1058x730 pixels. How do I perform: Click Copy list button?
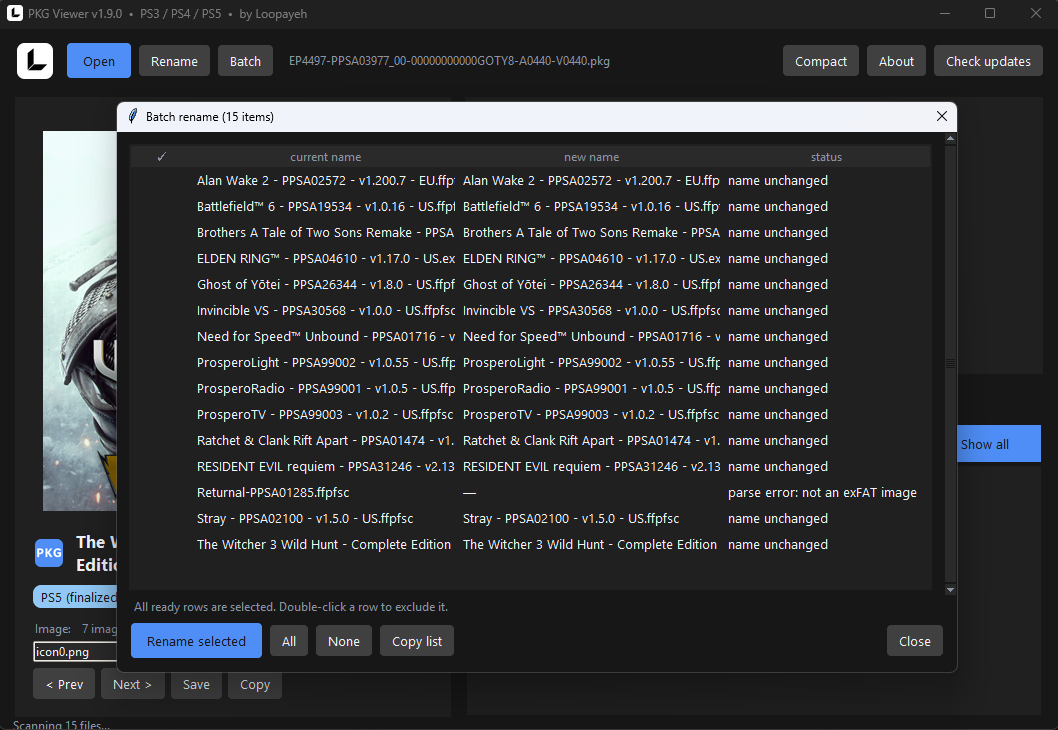417,641
